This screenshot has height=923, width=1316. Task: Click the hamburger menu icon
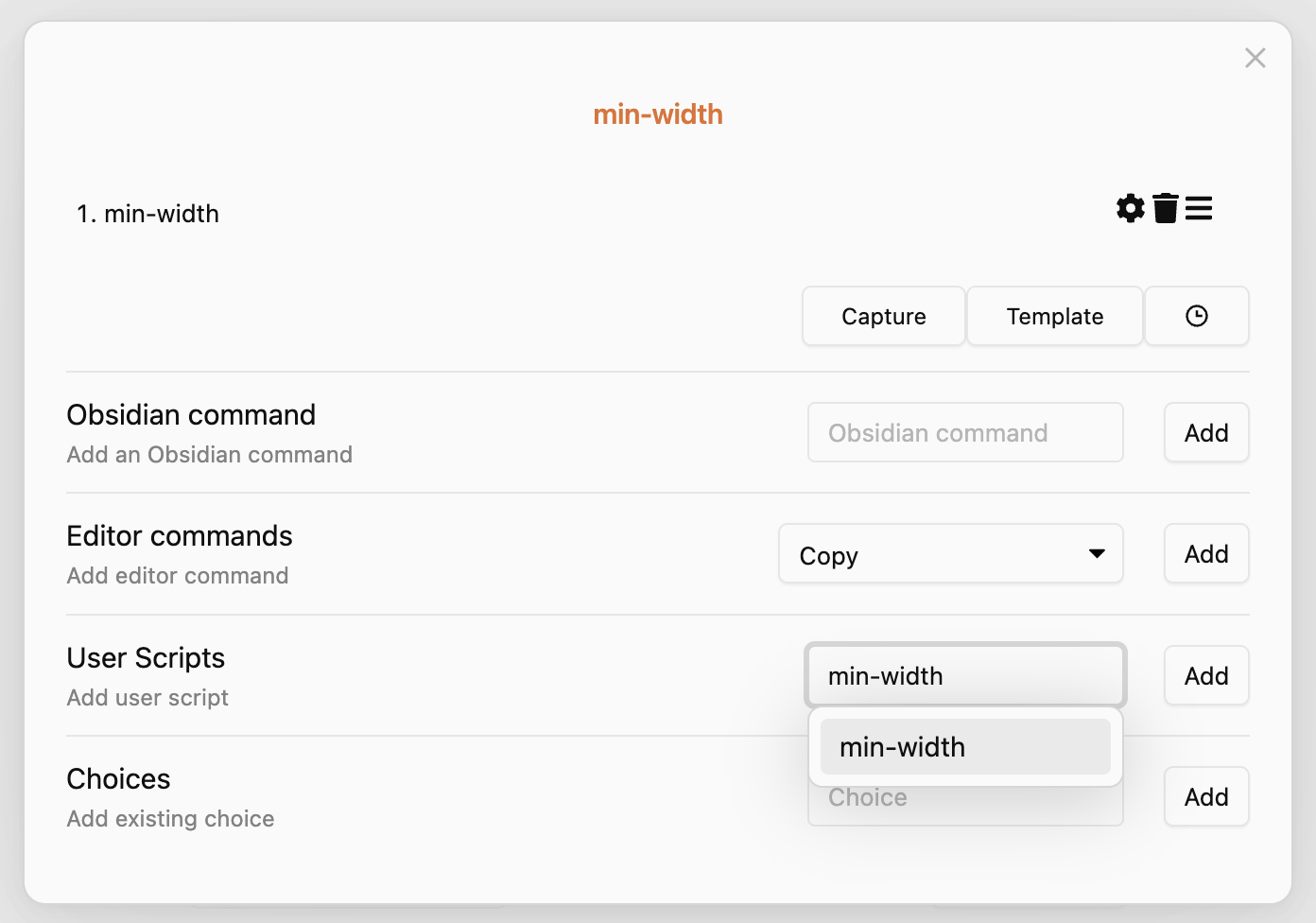click(1198, 208)
